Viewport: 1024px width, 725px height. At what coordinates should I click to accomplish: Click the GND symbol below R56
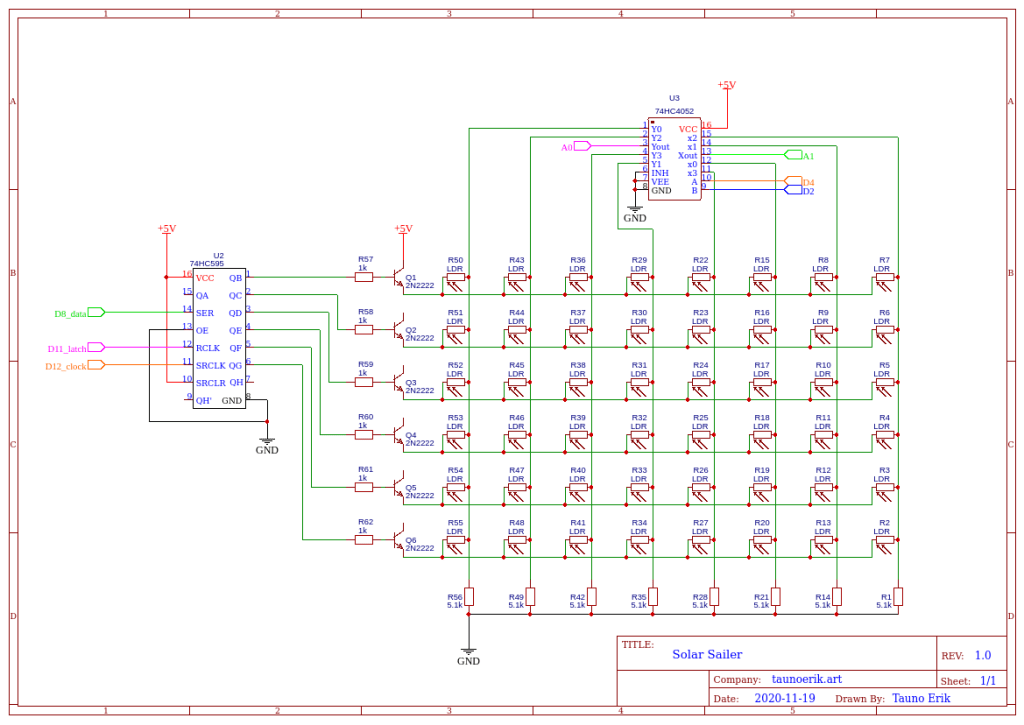(x=468, y=655)
